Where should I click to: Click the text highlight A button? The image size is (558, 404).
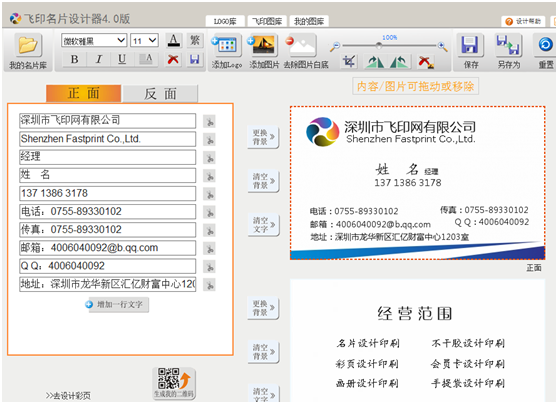click(x=146, y=59)
